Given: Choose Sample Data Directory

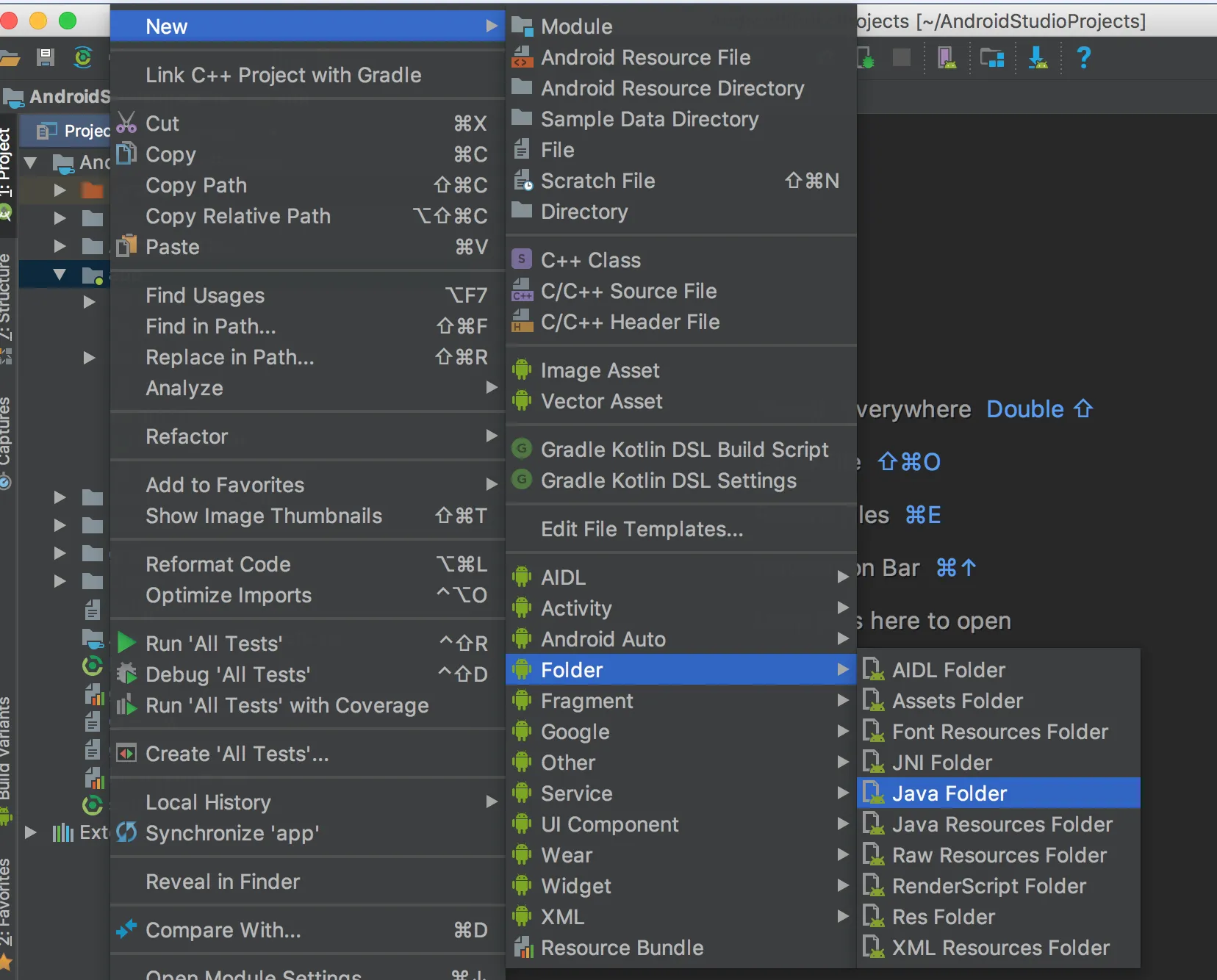Looking at the screenshot, I should pos(681,119).
